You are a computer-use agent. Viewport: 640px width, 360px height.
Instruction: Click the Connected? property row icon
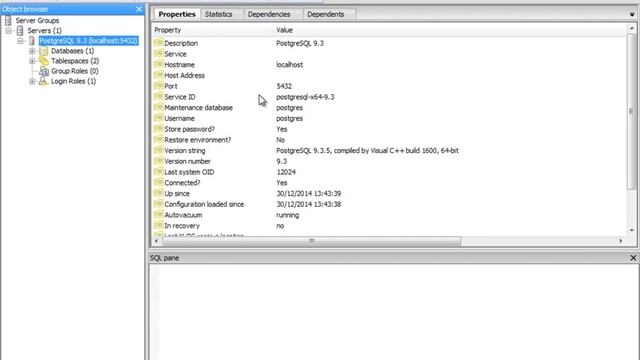[158, 183]
